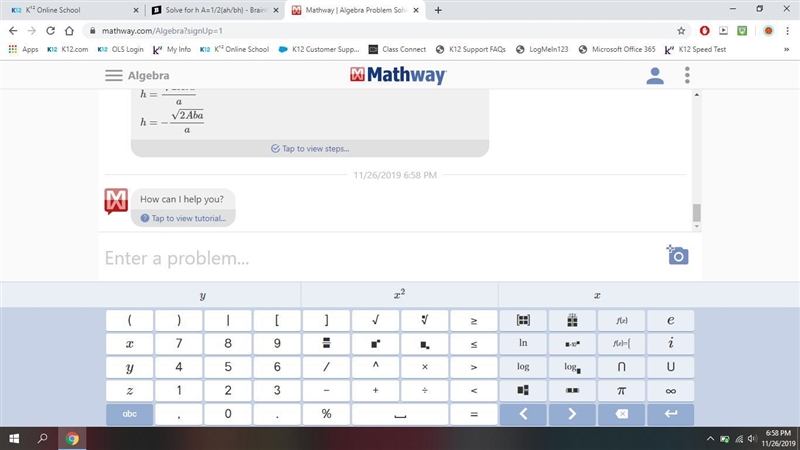The height and width of the screenshot is (450, 800).
Task: Click the Mathway logo
Action: (x=398, y=75)
